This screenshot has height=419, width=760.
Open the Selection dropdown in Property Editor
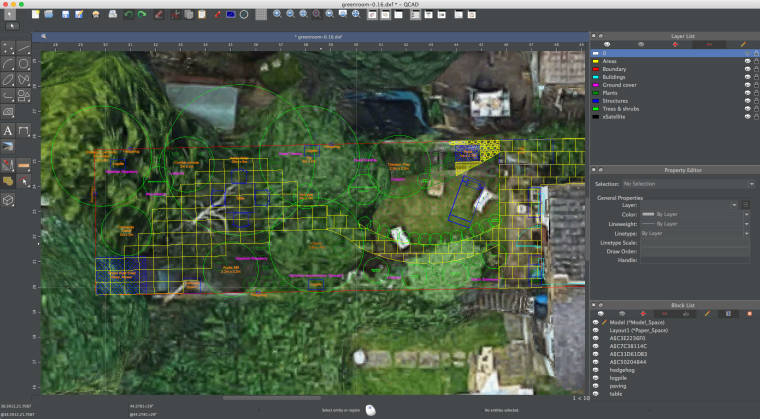point(689,184)
